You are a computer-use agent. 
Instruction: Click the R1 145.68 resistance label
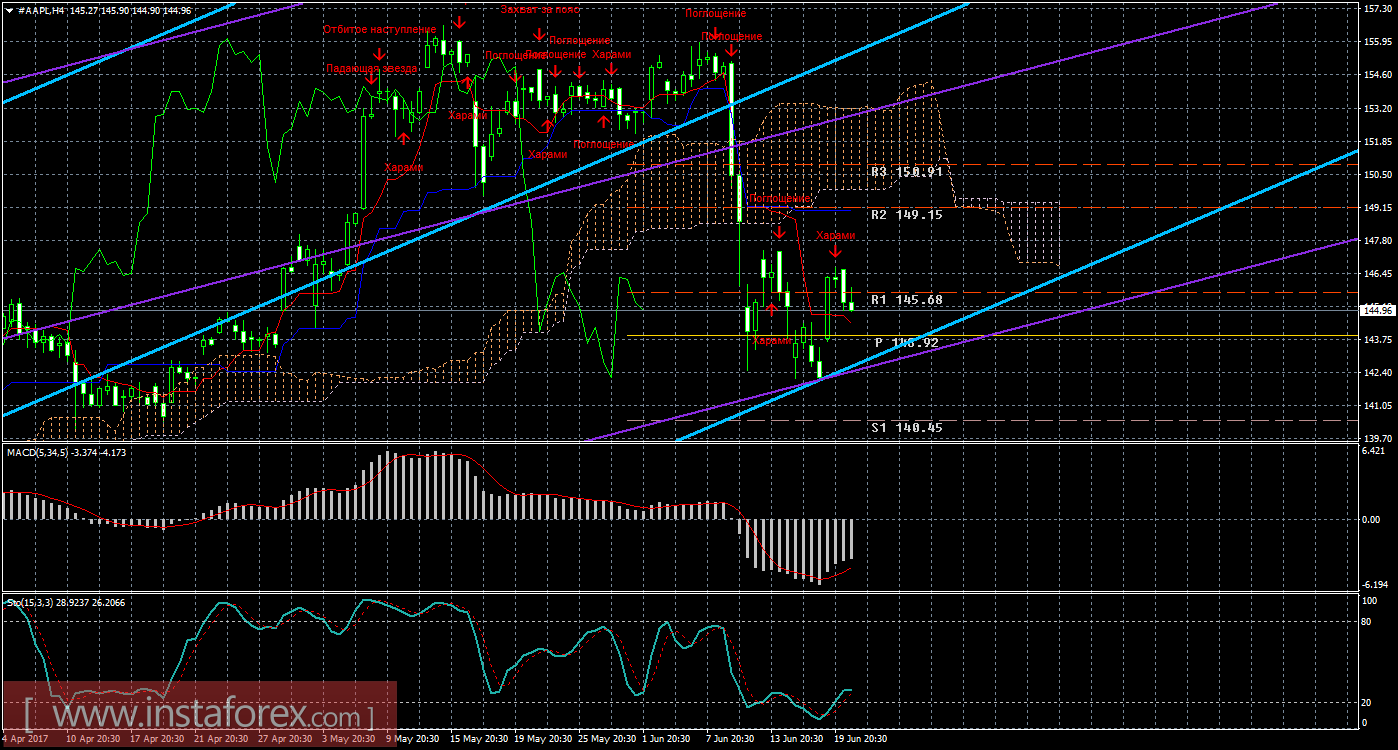tap(906, 300)
